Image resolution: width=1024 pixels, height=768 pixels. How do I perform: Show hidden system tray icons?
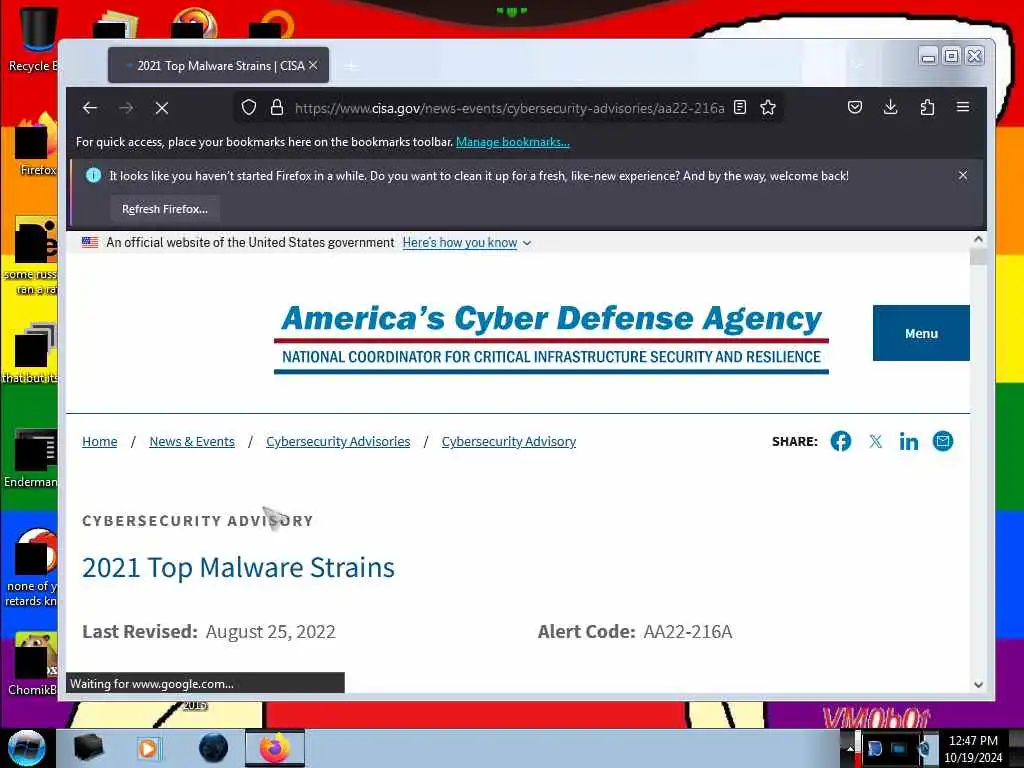(x=850, y=748)
